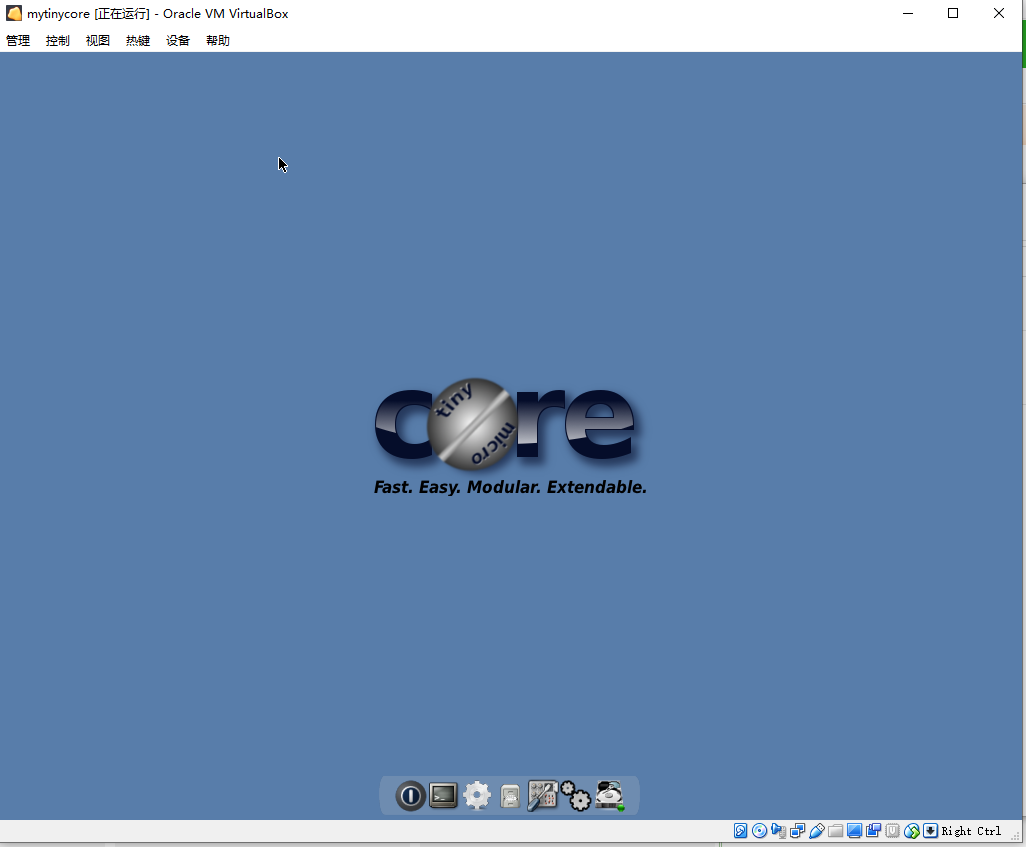
Task: Click the double-gears run icon on the dock
Action: point(577,796)
